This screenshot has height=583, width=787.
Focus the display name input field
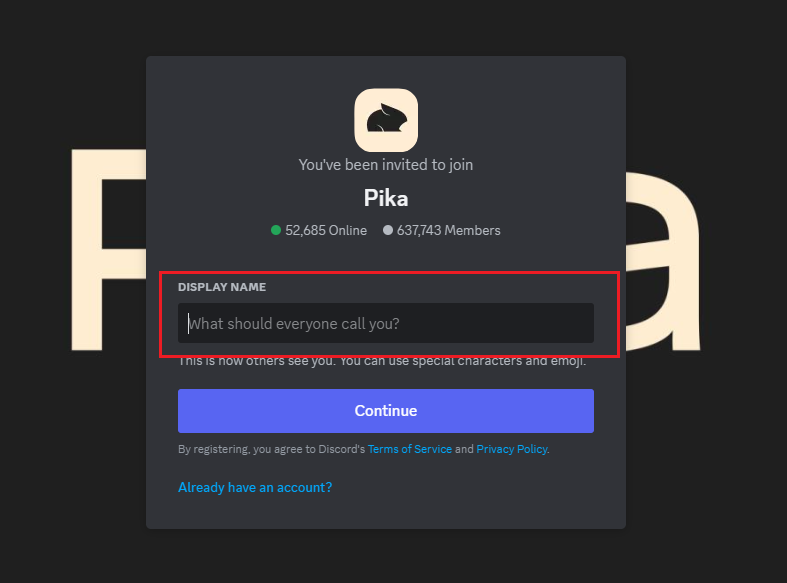(385, 323)
